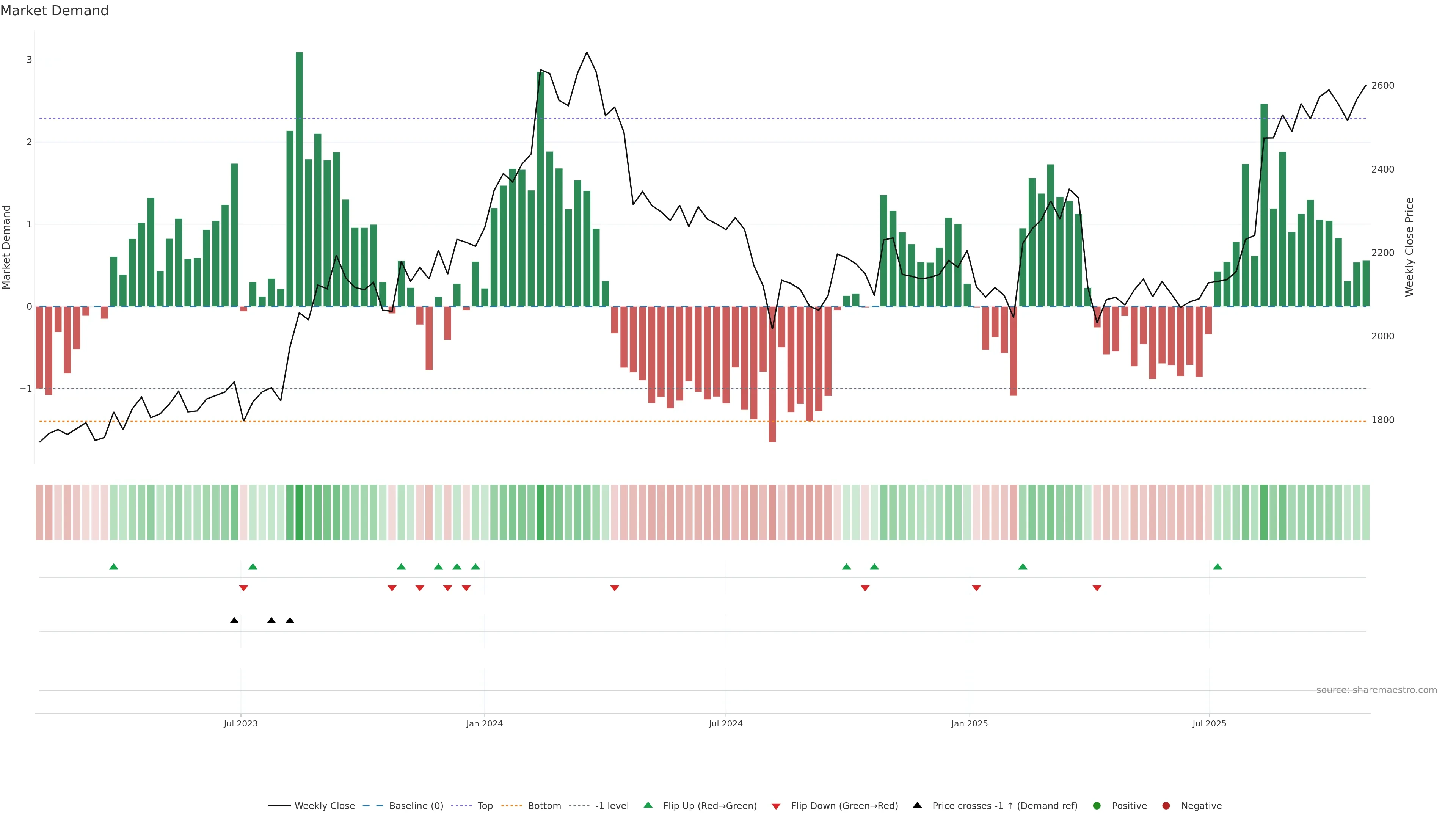
Task: Click the rightmost red Flip Down marker
Action: 1097,588
